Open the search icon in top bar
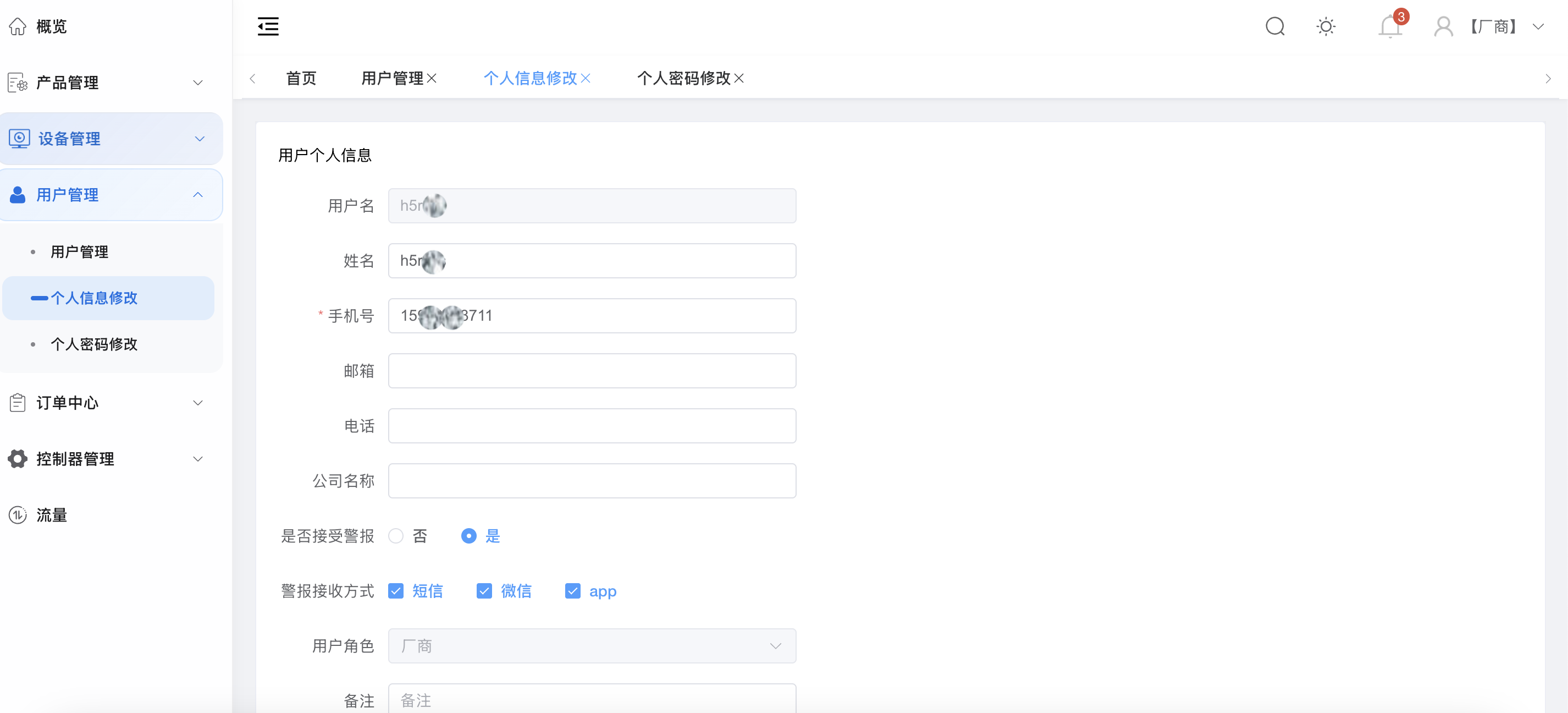1568x713 pixels. pos(1275,27)
